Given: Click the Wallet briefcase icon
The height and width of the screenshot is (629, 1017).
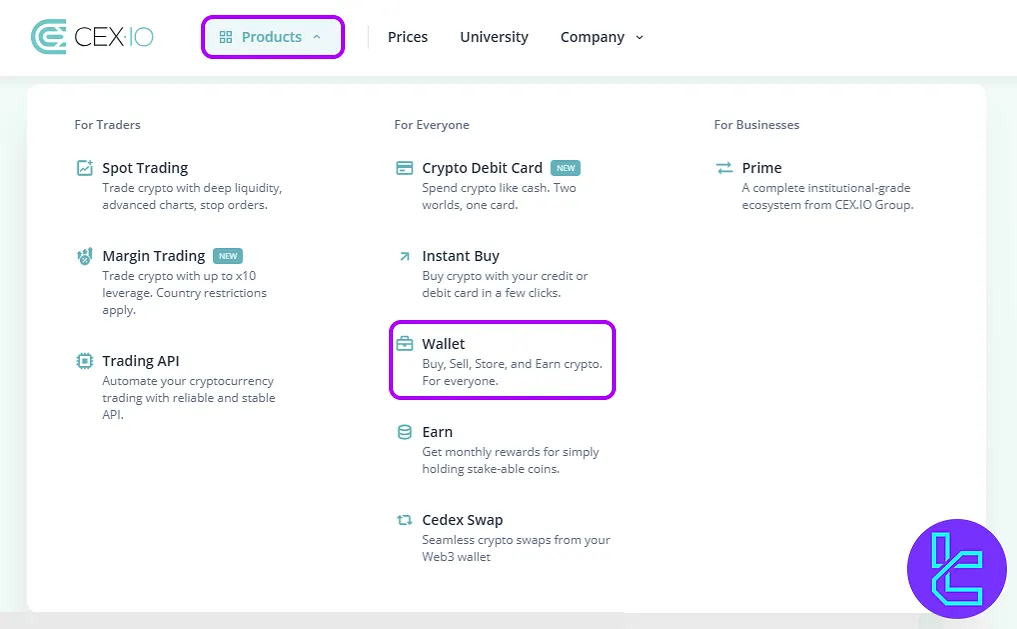Looking at the screenshot, I should click(404, 344).
